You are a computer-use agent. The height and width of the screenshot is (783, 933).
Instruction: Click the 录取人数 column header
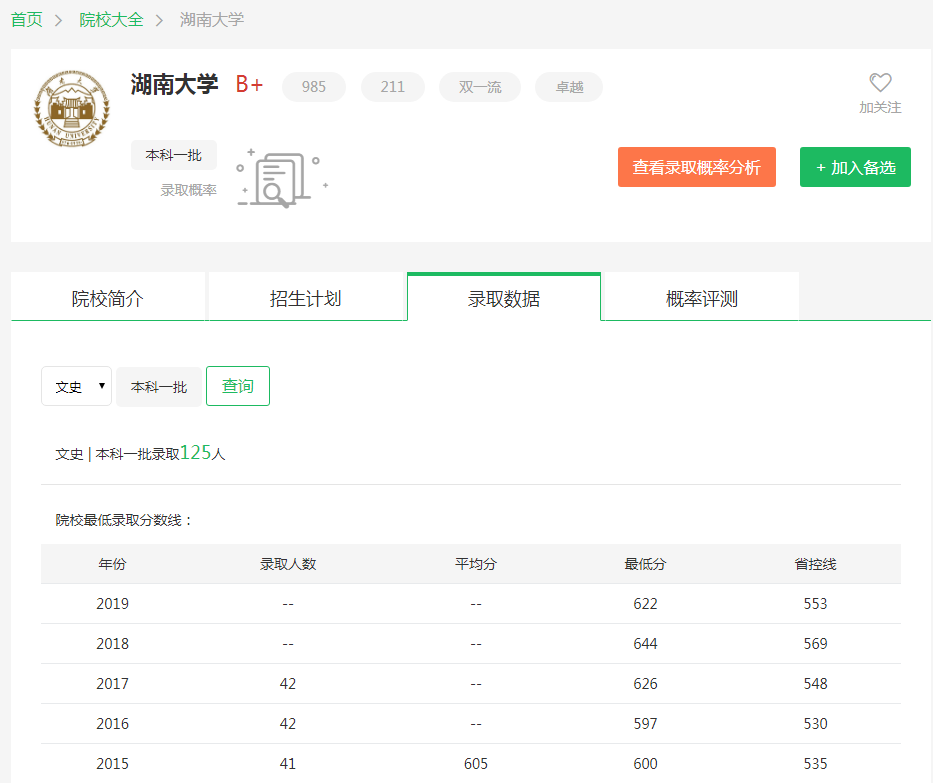[x=288, y=563]
